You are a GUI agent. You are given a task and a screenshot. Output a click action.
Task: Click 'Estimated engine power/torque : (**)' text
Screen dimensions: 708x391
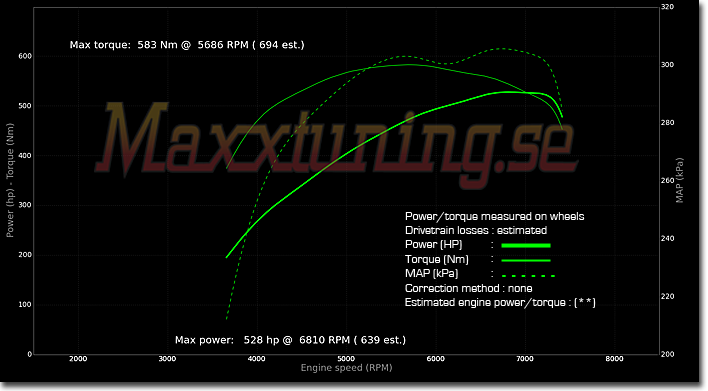coord(500,303)
